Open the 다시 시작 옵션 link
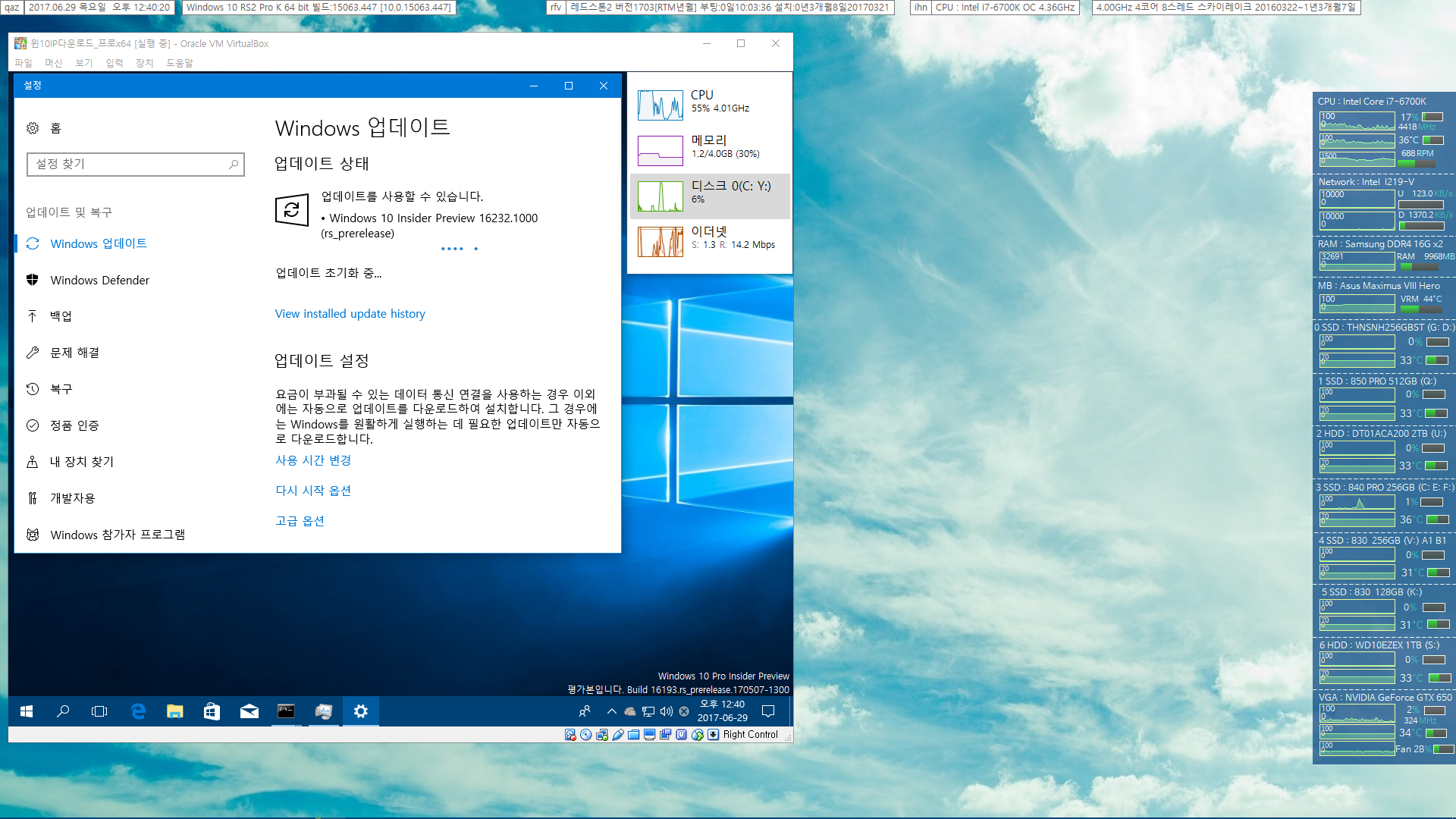 [x=313, y=491]
